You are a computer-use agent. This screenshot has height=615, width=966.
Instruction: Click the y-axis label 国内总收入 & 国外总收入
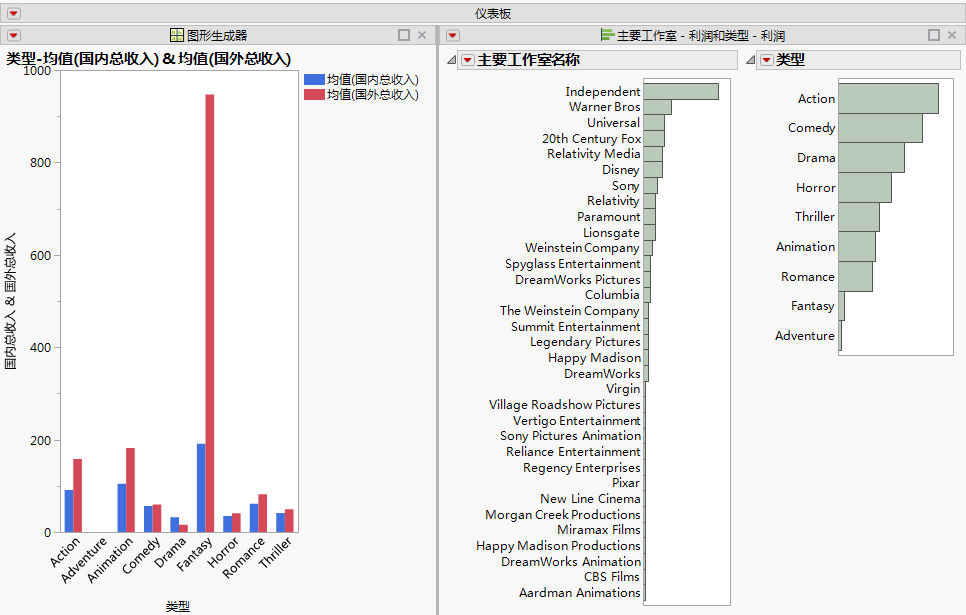(10, 301)
